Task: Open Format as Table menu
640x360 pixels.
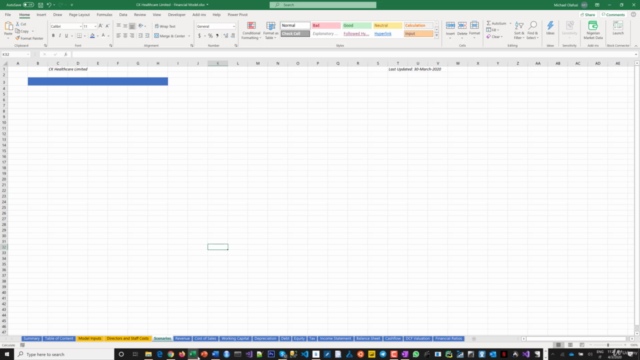Action: [270, 31]
